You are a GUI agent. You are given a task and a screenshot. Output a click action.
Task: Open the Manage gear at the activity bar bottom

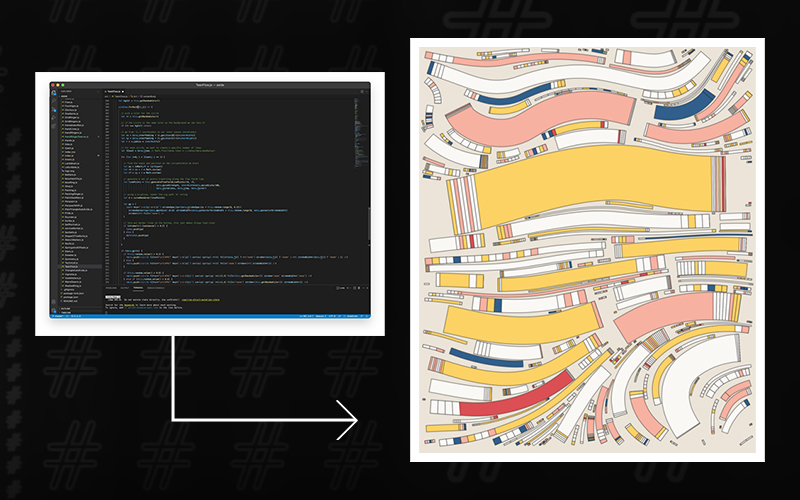tap(54, 310)
